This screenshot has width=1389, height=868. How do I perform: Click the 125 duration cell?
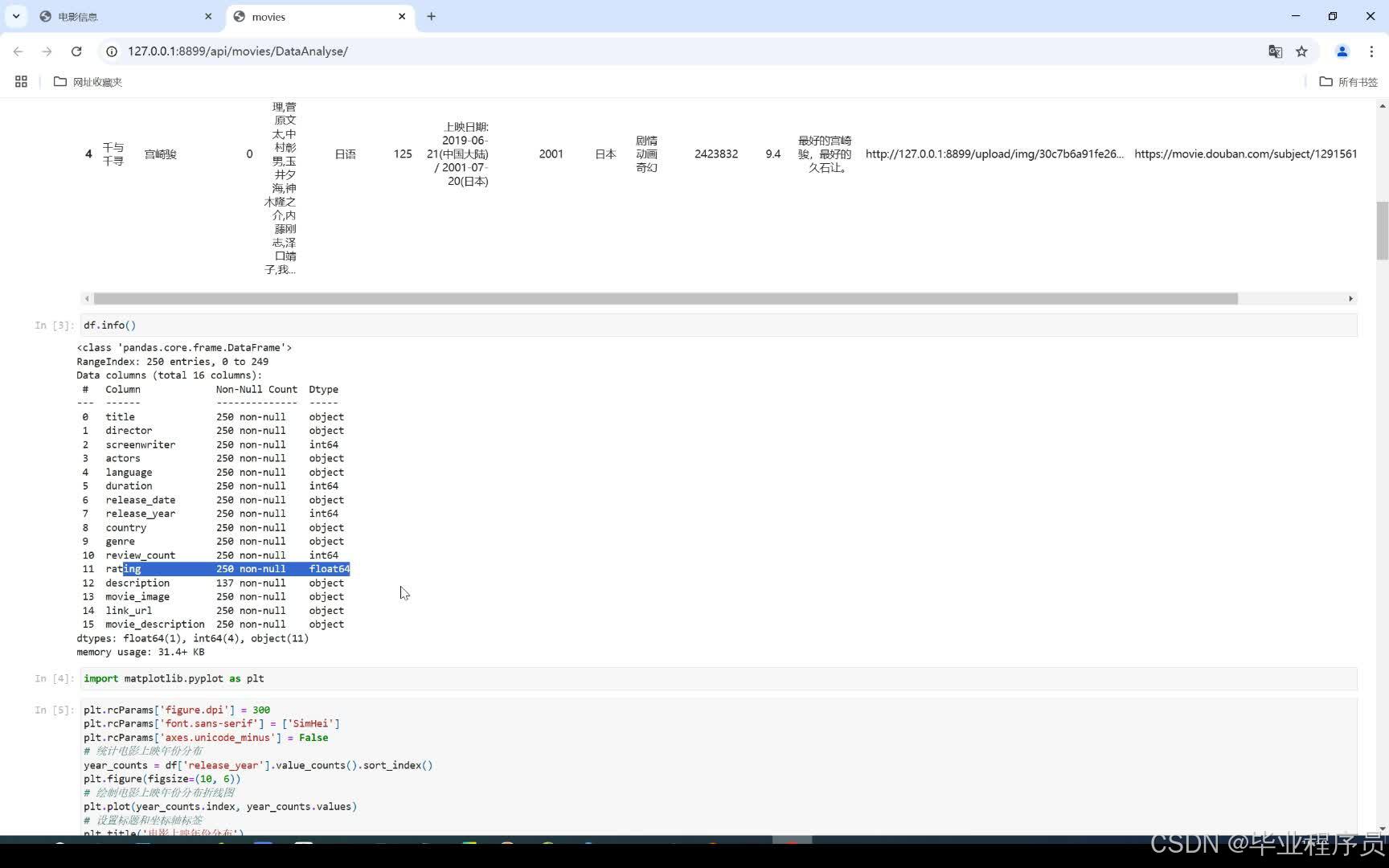tap(403, 154)
